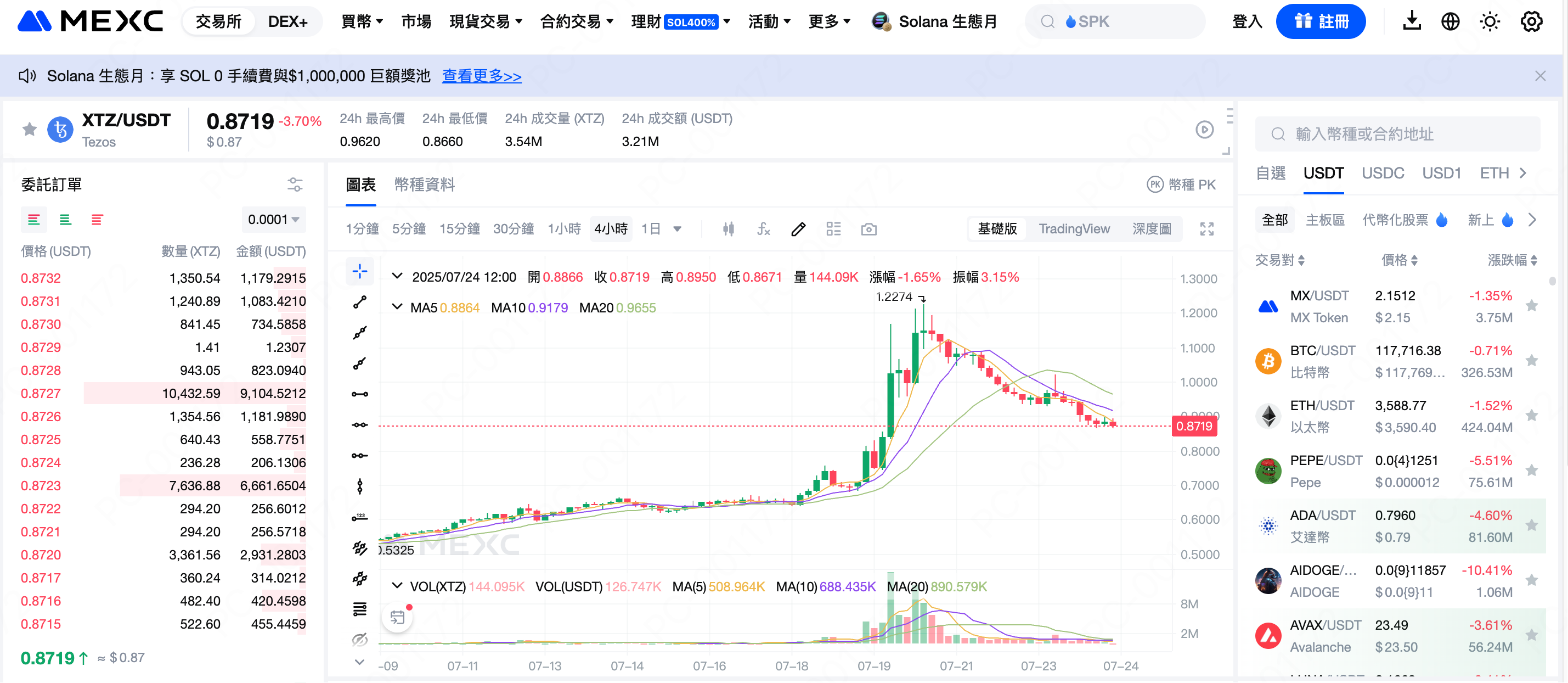
Task: Open the Solana 生態月 promotion
Action: 934,21
